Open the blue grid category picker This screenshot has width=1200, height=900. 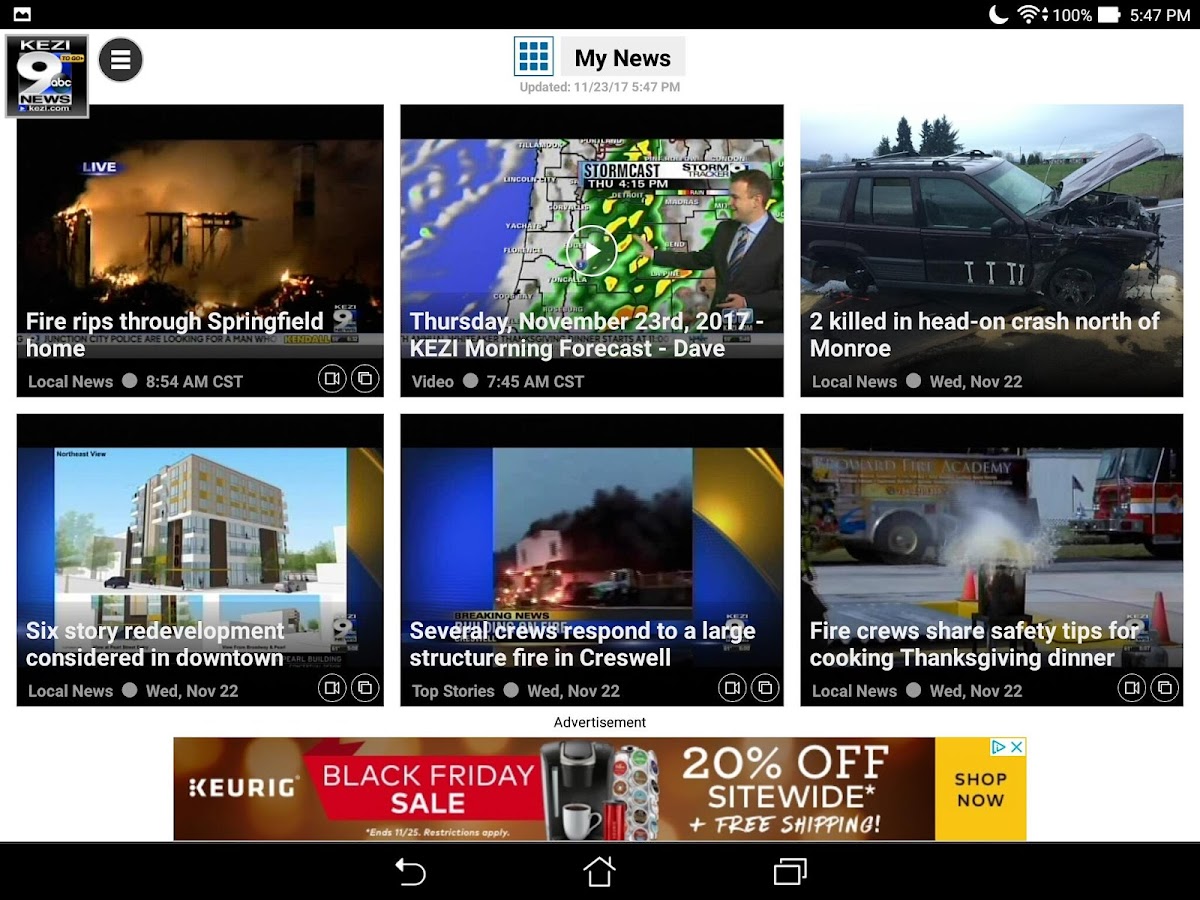tap(533, 57)
